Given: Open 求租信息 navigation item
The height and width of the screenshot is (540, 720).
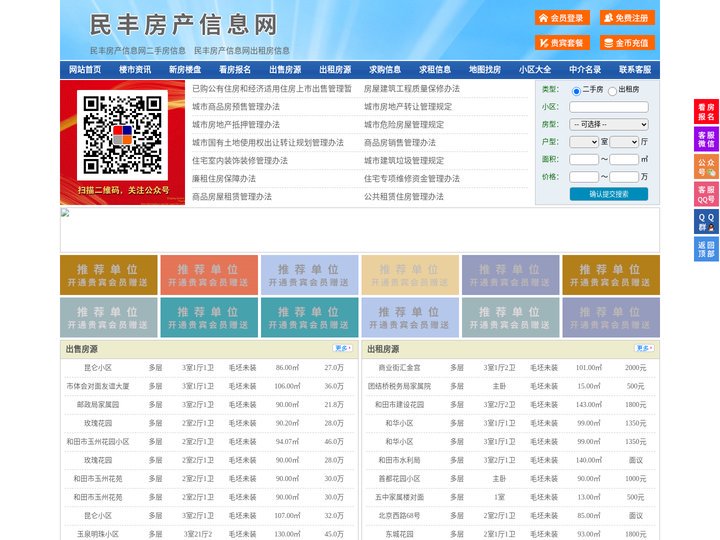Looking at the screenshot, I should (x=435, y=70).
